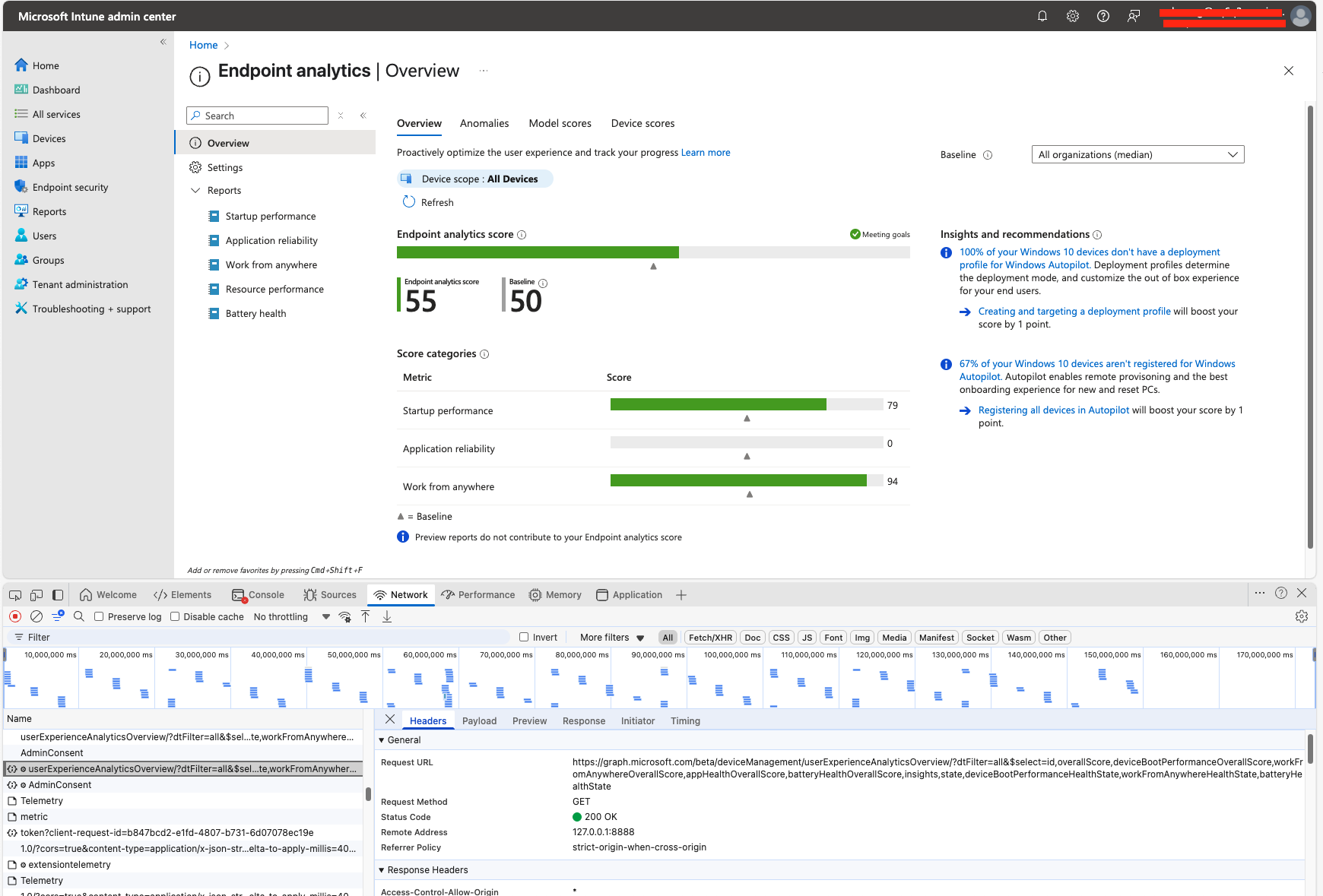Enable the Invert filter checkbox

coord(524,637)
